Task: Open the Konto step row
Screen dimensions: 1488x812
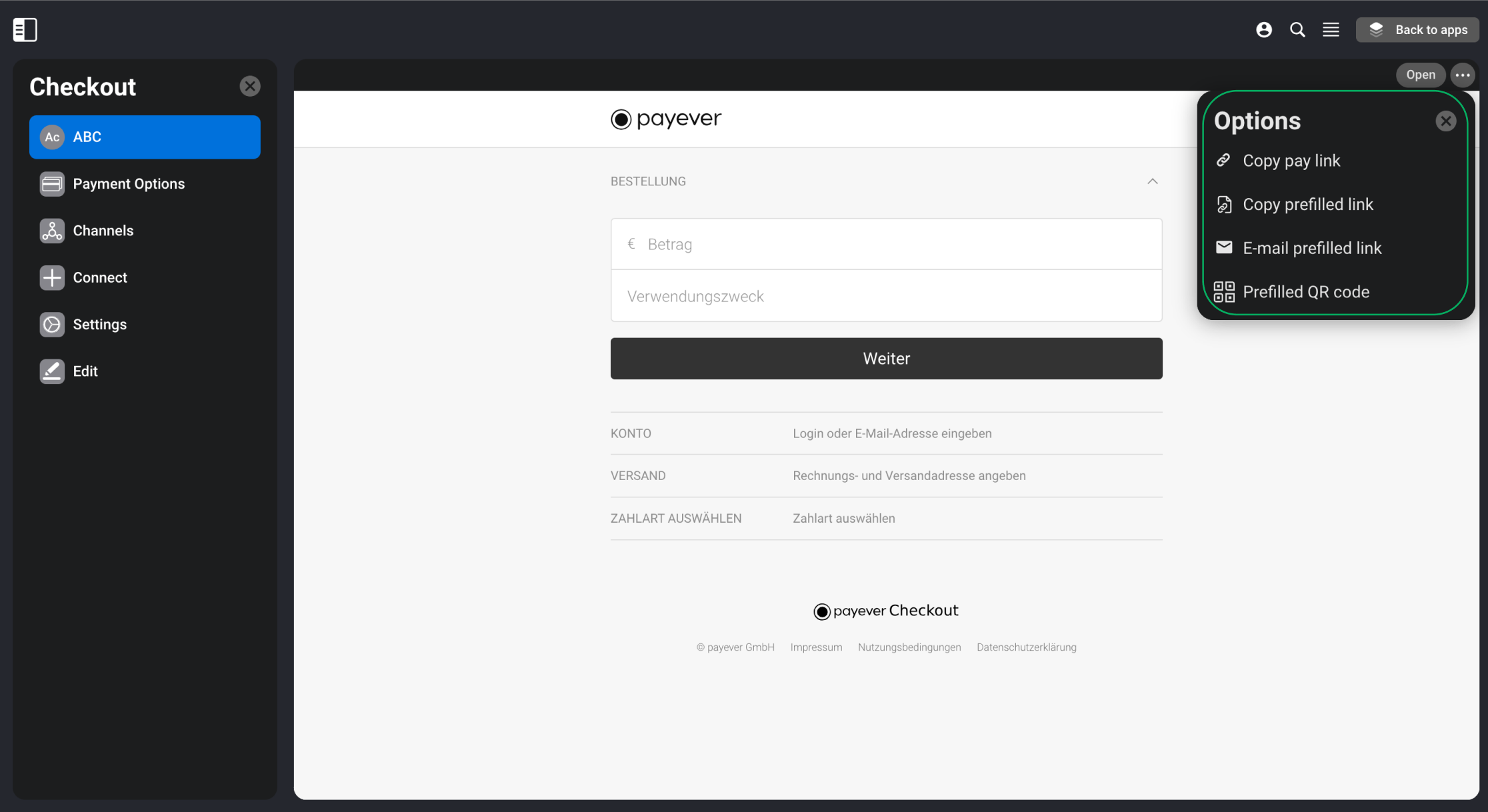Action: pyautogui.click(x=886, y=433)
